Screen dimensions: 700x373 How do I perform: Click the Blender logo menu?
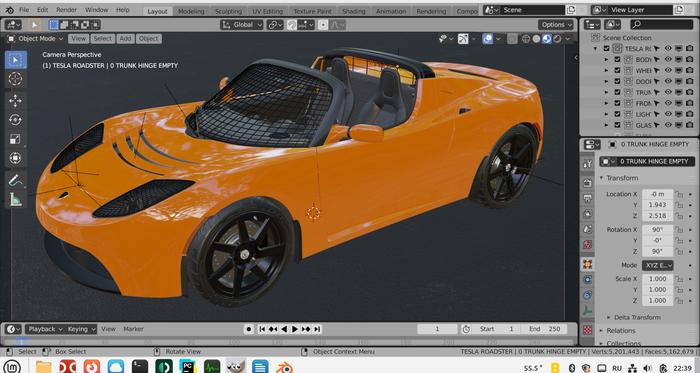tap(9, 9)
